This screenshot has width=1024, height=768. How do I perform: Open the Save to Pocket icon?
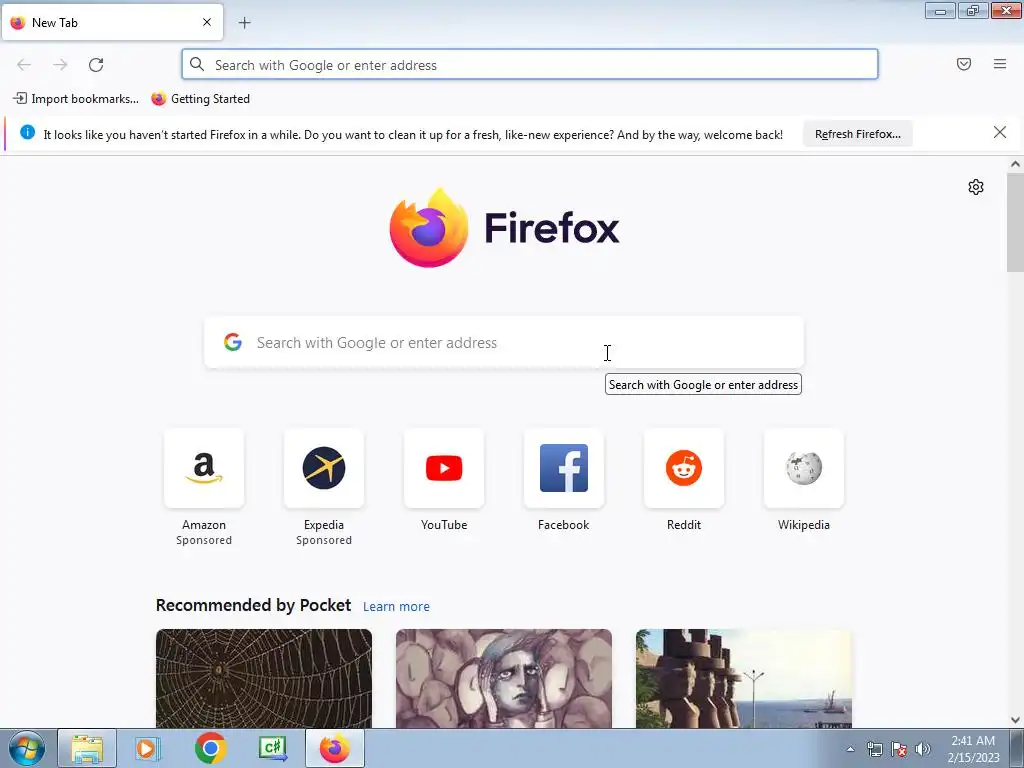(x=964, y=64)
